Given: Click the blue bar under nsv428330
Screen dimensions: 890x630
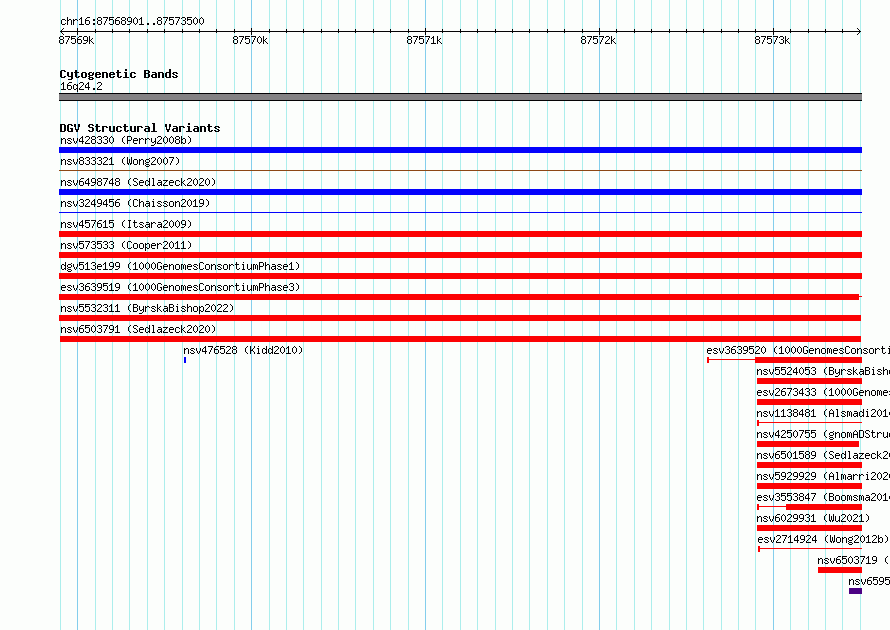Looking at the screenshot, I should click(460, 150).
